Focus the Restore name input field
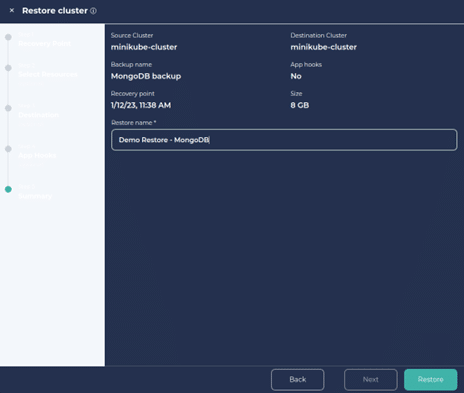464x393 pixels. point(284,140)
